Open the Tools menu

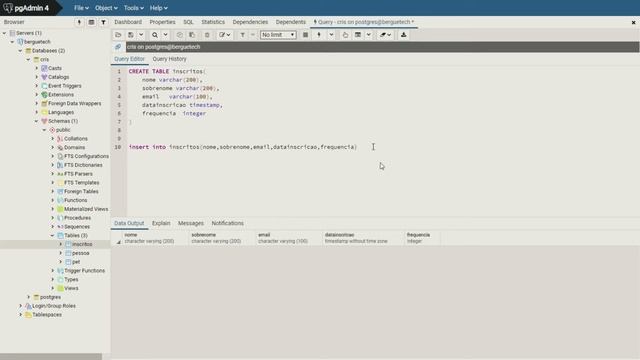pos(133,8)
